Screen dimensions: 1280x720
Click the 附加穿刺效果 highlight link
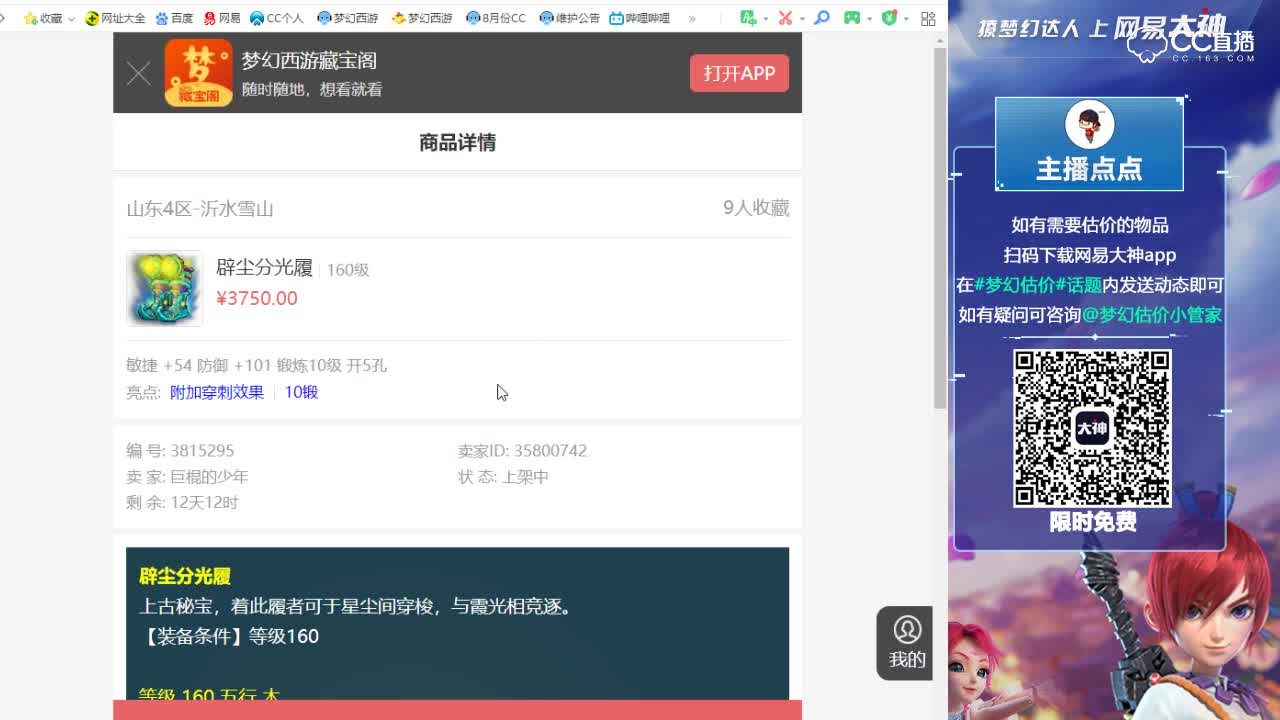pyautogui.click(x=217, y=392)
